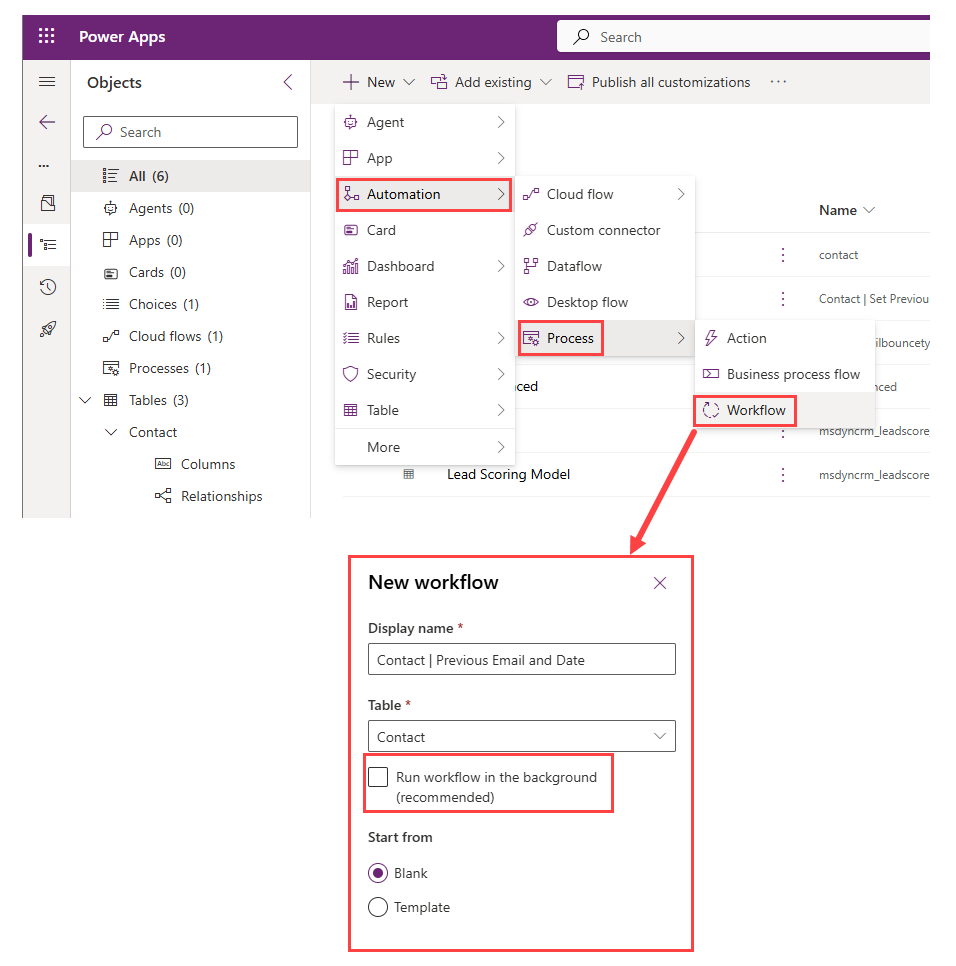Choose Dataflow menu item
This screenshot has height=966, width=956.
pyautogui.click(x=604, y=267)
